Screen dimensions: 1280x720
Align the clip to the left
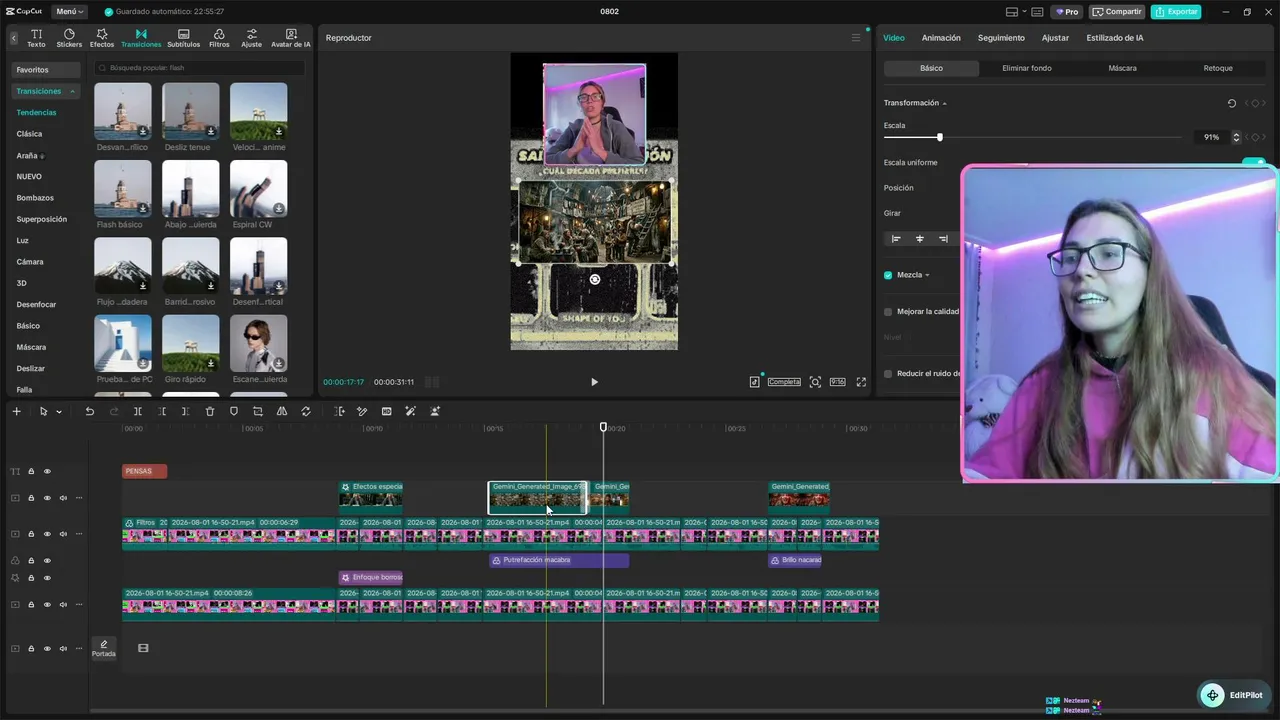point(896,239)
